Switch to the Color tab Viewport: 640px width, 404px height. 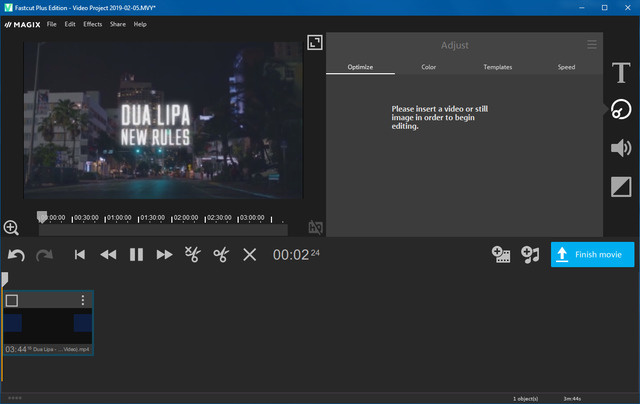coord(428,67)
